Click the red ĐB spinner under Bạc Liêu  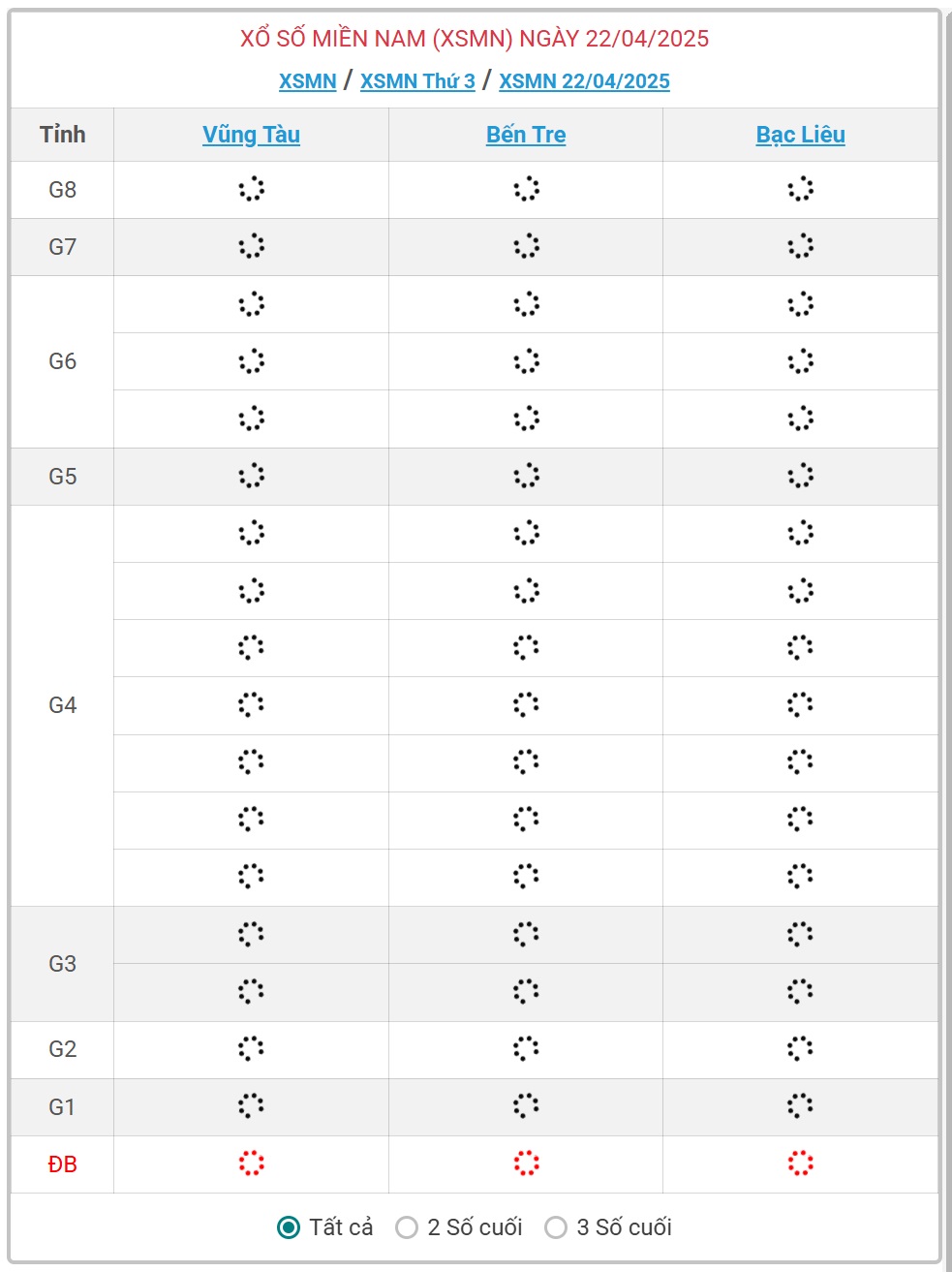[x=800, y=1163]
